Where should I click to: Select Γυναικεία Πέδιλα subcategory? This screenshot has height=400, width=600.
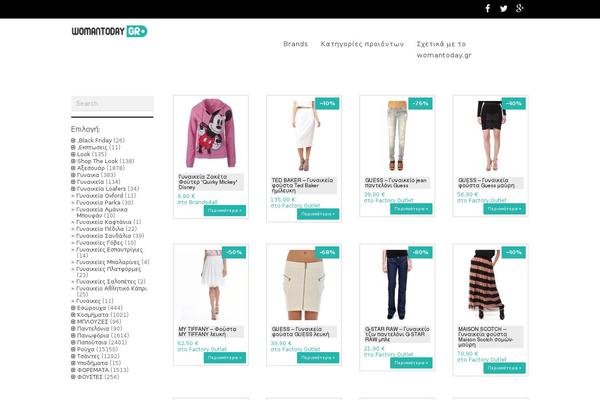[x=100, y=229]
